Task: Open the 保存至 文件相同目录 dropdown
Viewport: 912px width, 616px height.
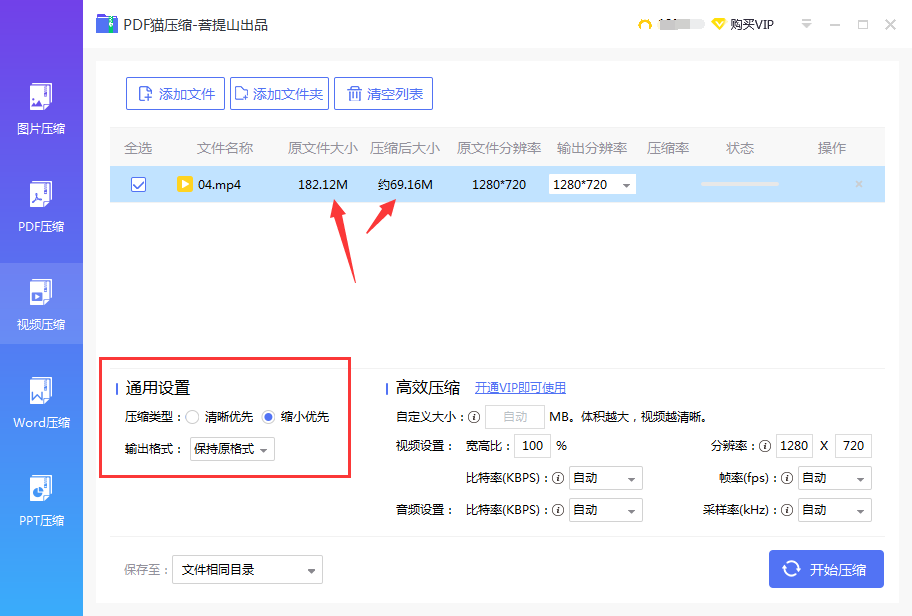Action: point(247,569)
